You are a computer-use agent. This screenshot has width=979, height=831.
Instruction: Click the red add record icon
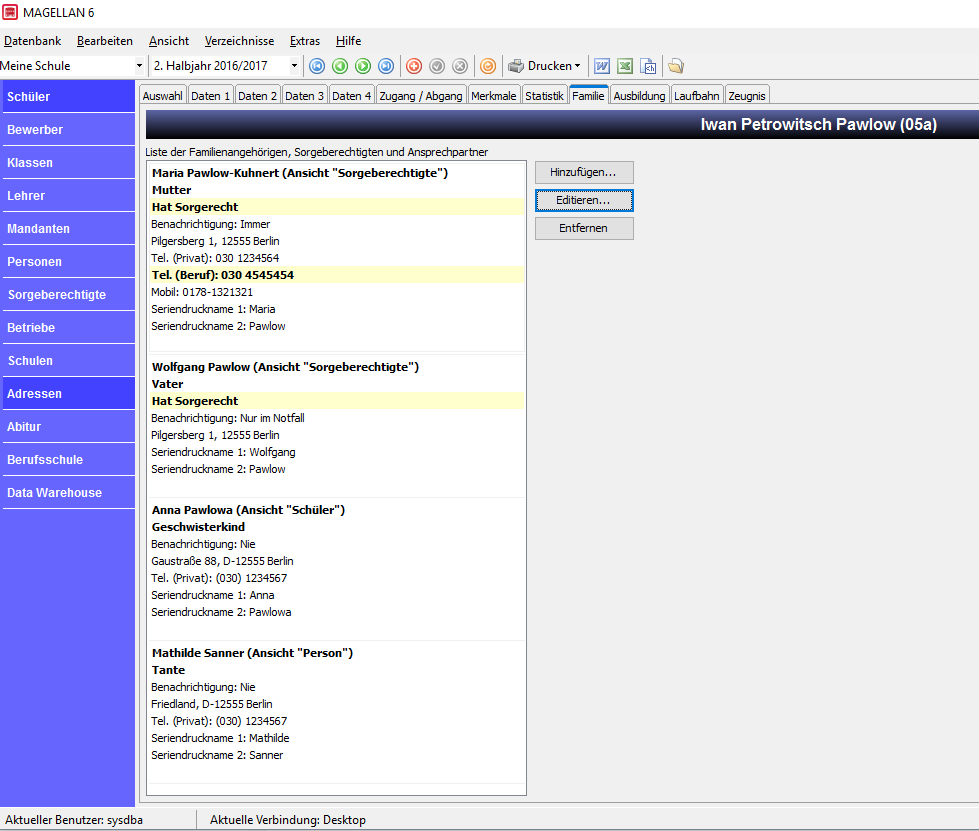(x=414, y=66)
